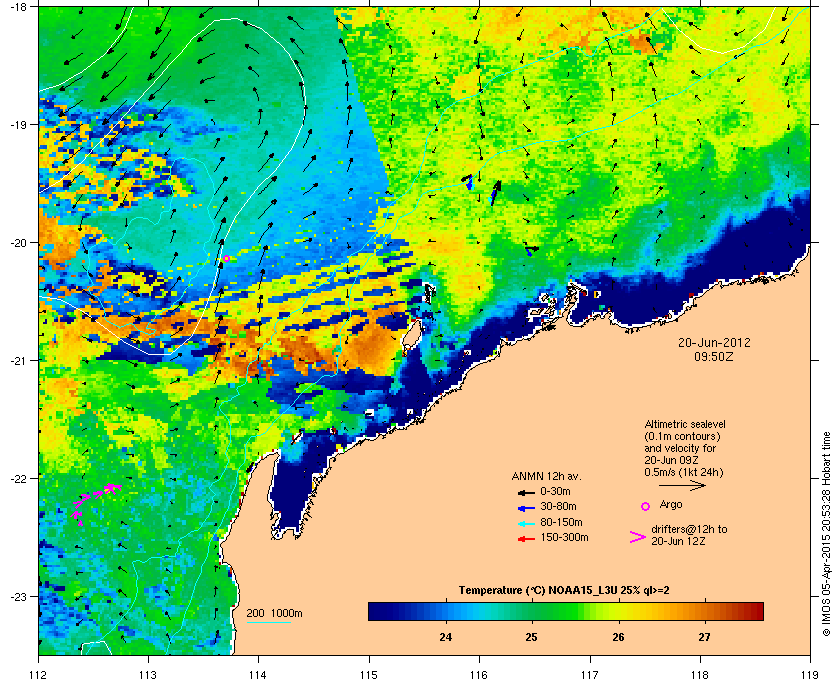Click the colorbar tick label 24
The width and height of the screenshot is (840, 680).
tap(445, 637)
